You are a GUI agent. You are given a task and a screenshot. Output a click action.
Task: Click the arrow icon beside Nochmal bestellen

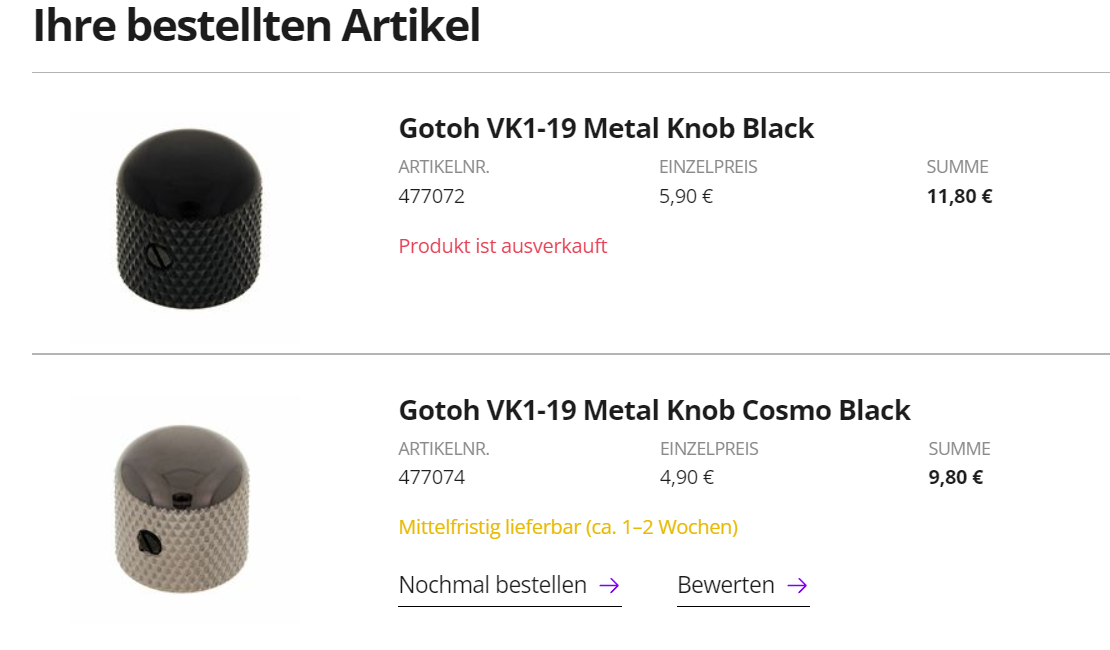(610, 586)
